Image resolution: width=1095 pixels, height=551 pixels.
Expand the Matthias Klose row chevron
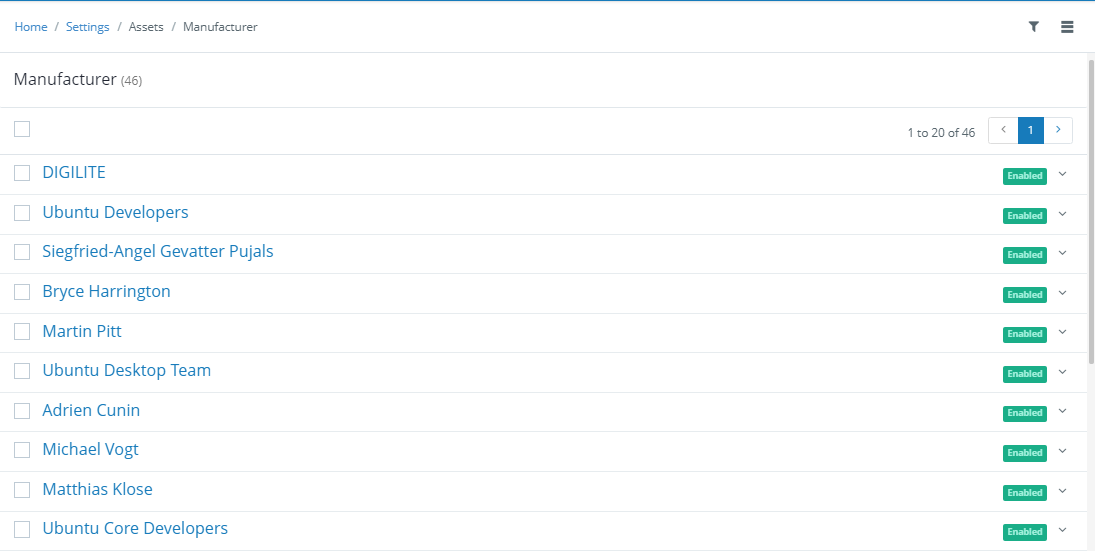pos(1063,491)
